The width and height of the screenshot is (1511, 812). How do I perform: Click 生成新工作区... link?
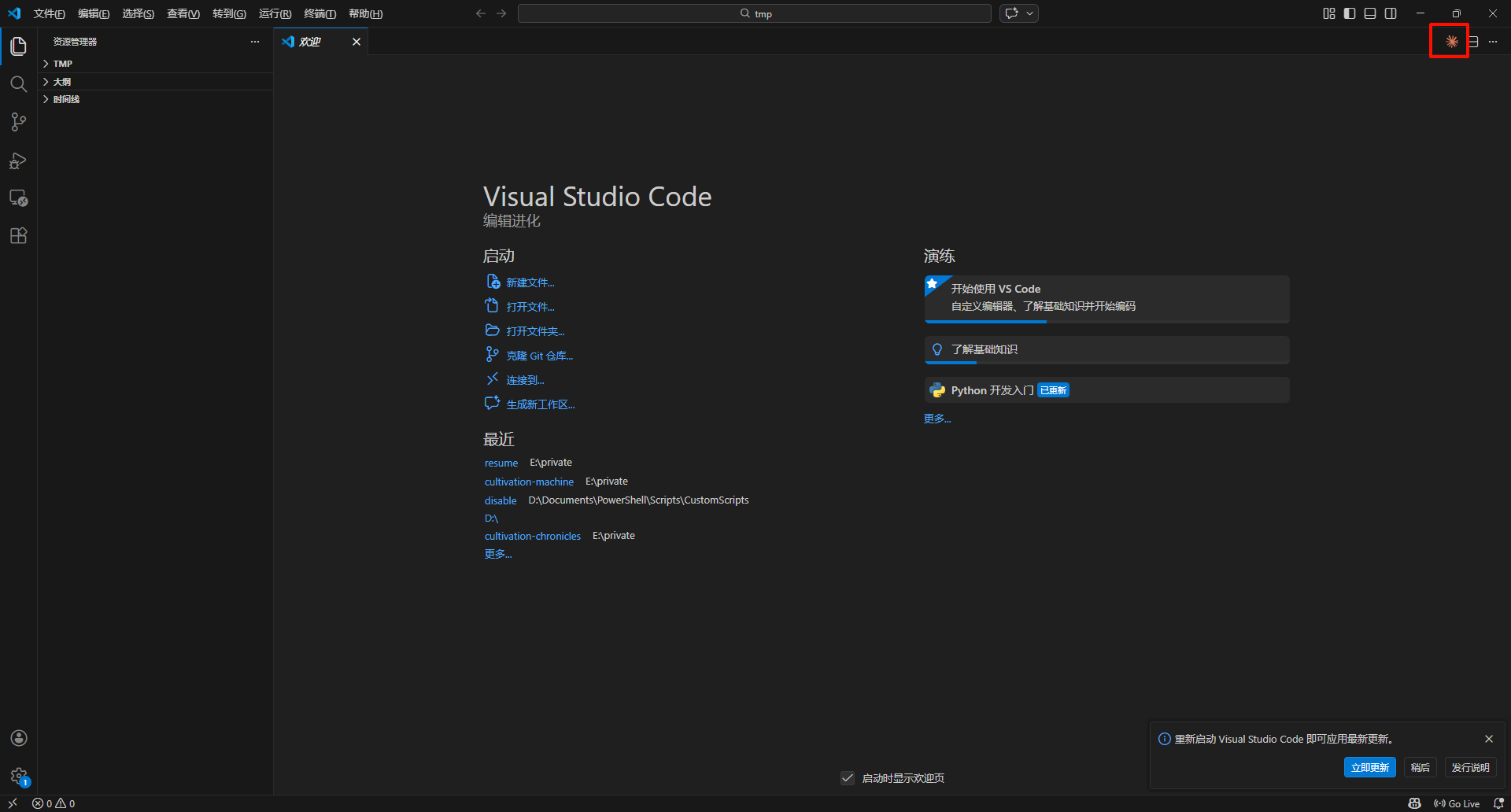point(541,404)
